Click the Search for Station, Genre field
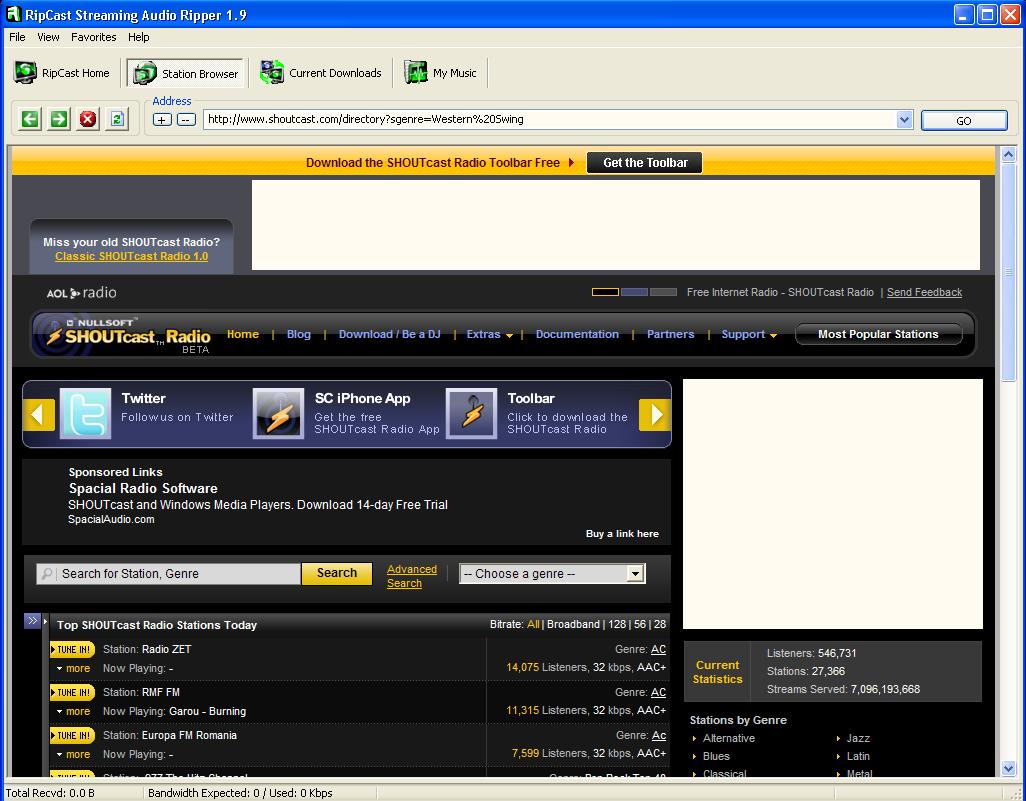Image resolution: width=1026 pixels, height=801 pixels. coord(169,574)
